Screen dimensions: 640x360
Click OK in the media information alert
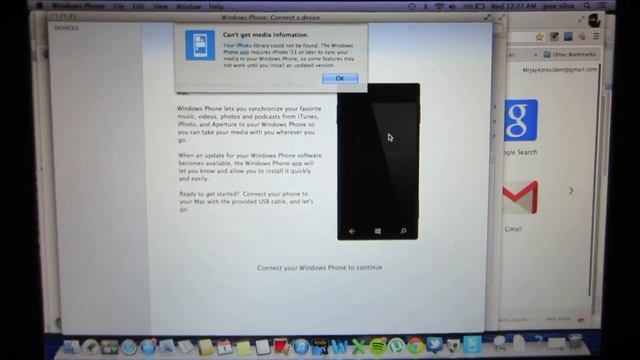[x=340, y=78]
